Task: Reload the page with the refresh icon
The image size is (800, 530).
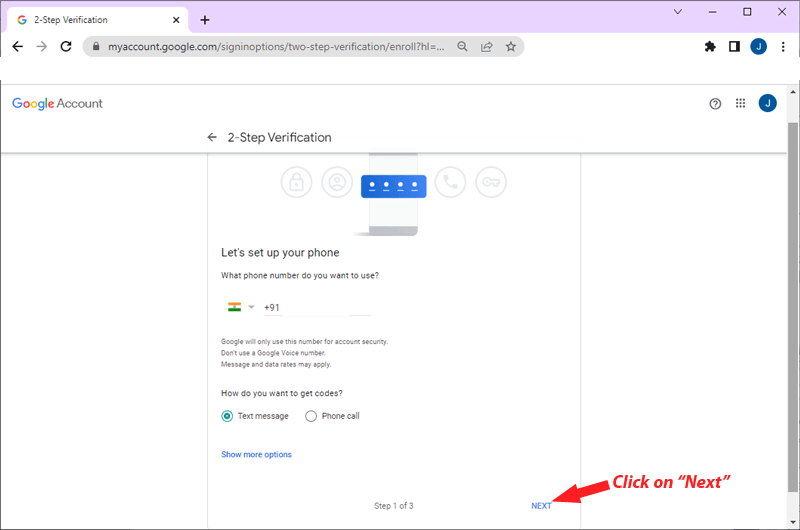Action: [x=66, y=46]
